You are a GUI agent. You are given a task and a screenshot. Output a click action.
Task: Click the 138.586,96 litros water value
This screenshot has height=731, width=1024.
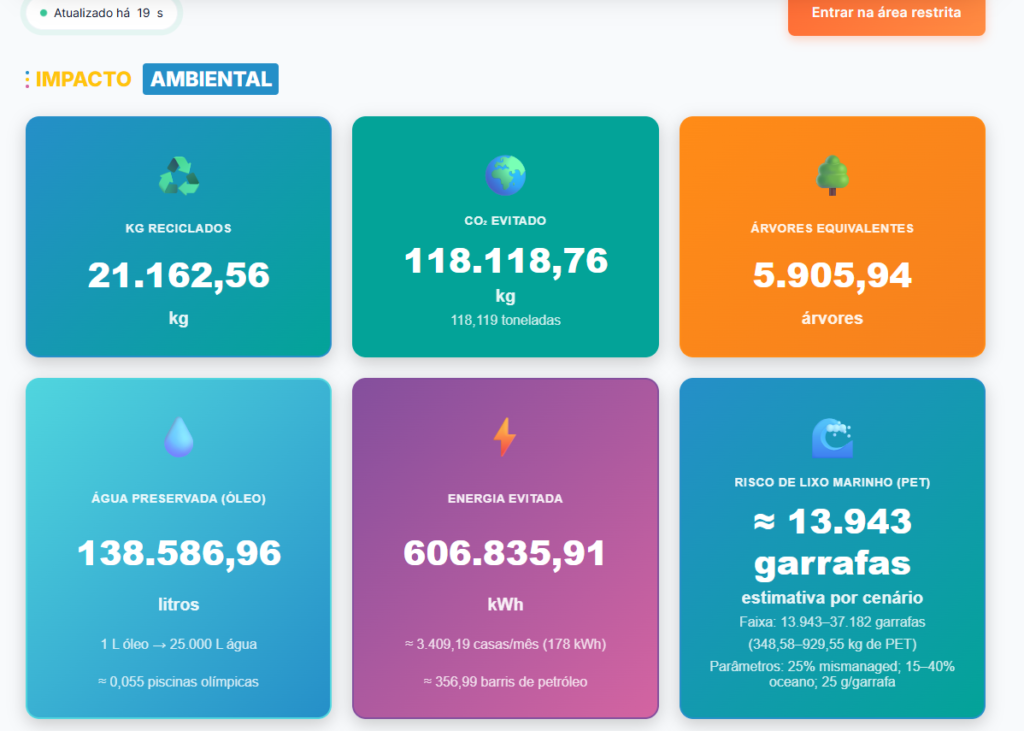point(178,553)
